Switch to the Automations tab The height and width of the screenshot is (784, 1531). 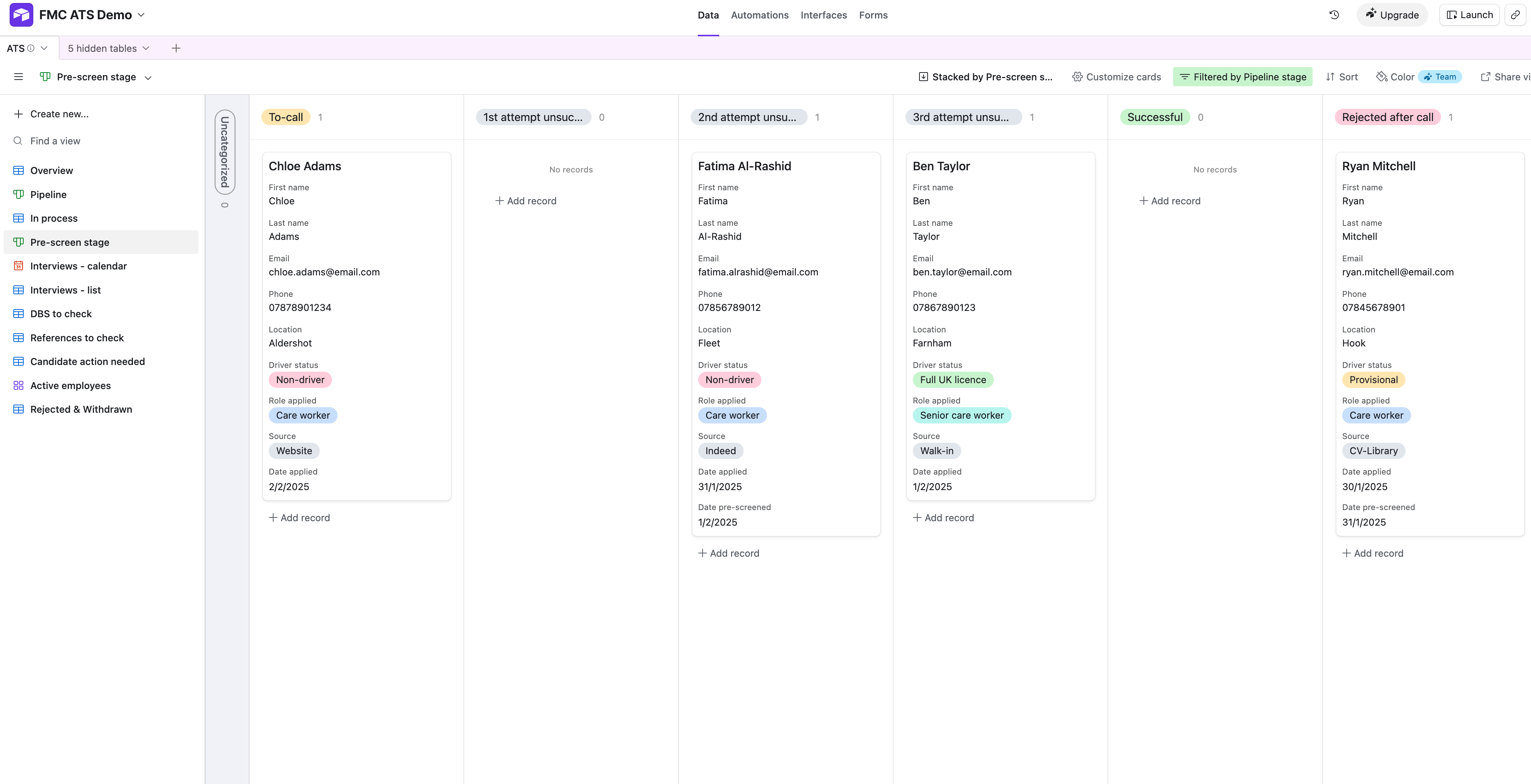pos(760,15)
